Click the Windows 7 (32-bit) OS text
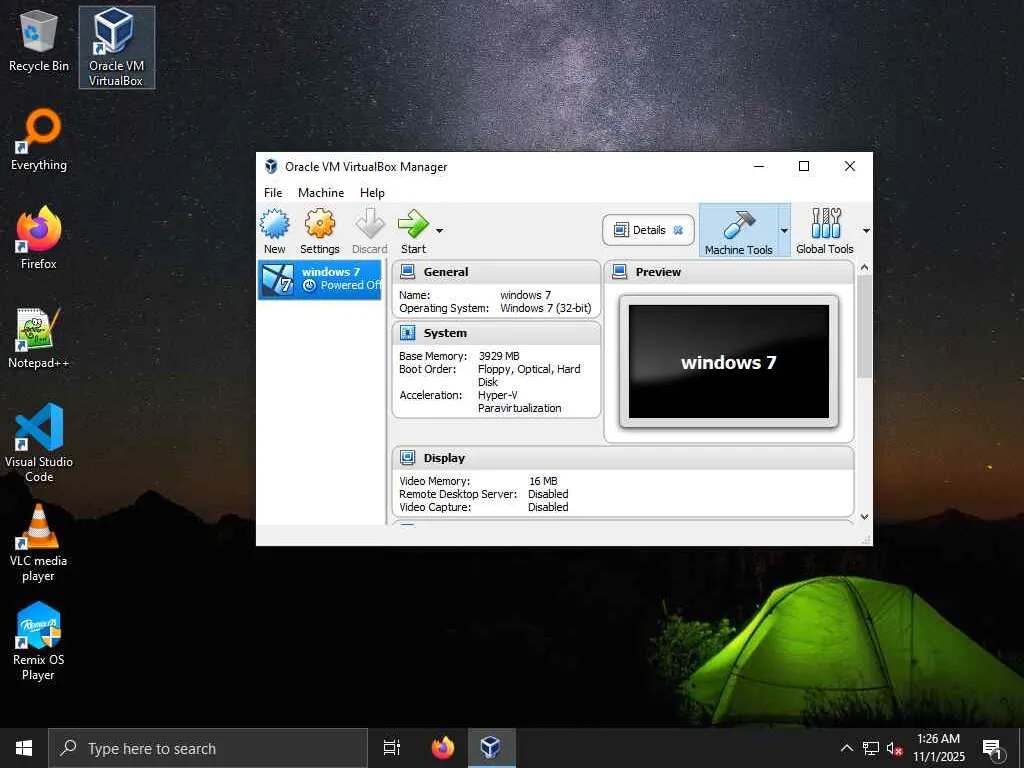 [x=546, y=308]
